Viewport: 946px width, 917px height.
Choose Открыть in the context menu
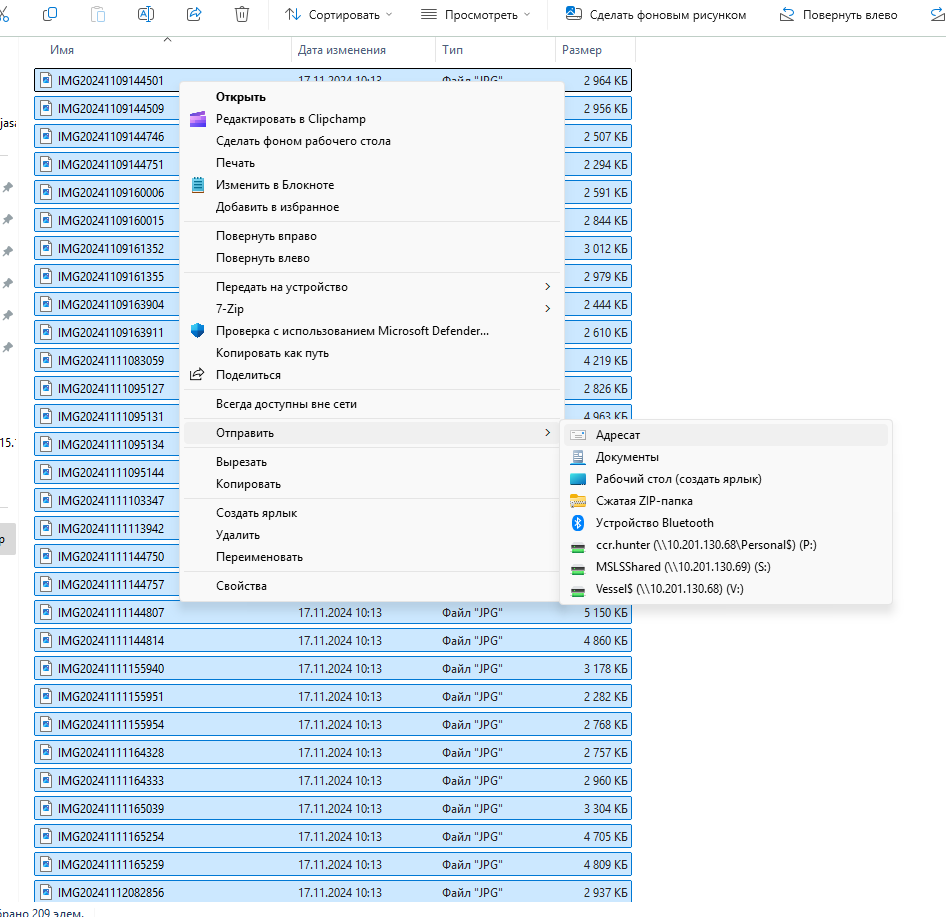(372, 97)
